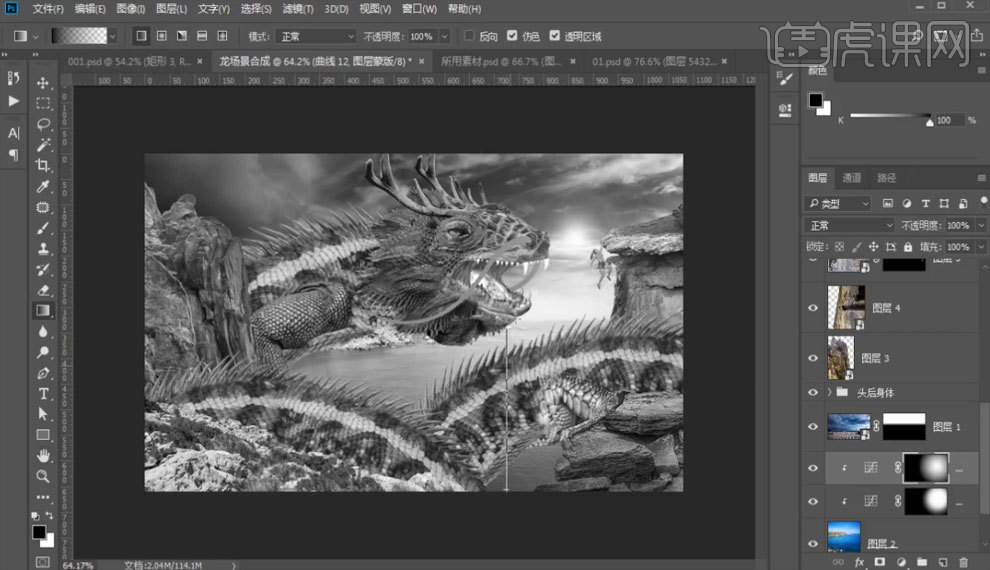Screen dimensions: 990x570
Task: Select the Horizontal Type tool
Action: [x=43, y=394]
